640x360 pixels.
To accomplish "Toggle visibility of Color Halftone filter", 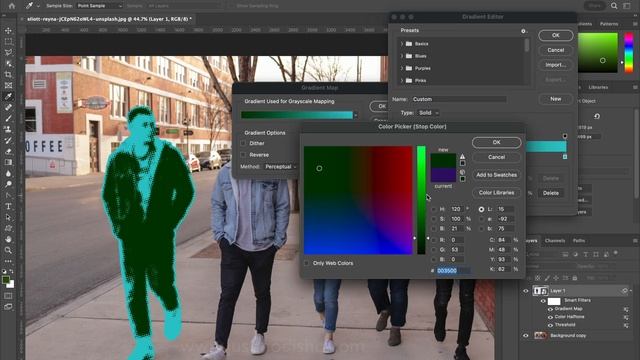I will pos(550,317).
